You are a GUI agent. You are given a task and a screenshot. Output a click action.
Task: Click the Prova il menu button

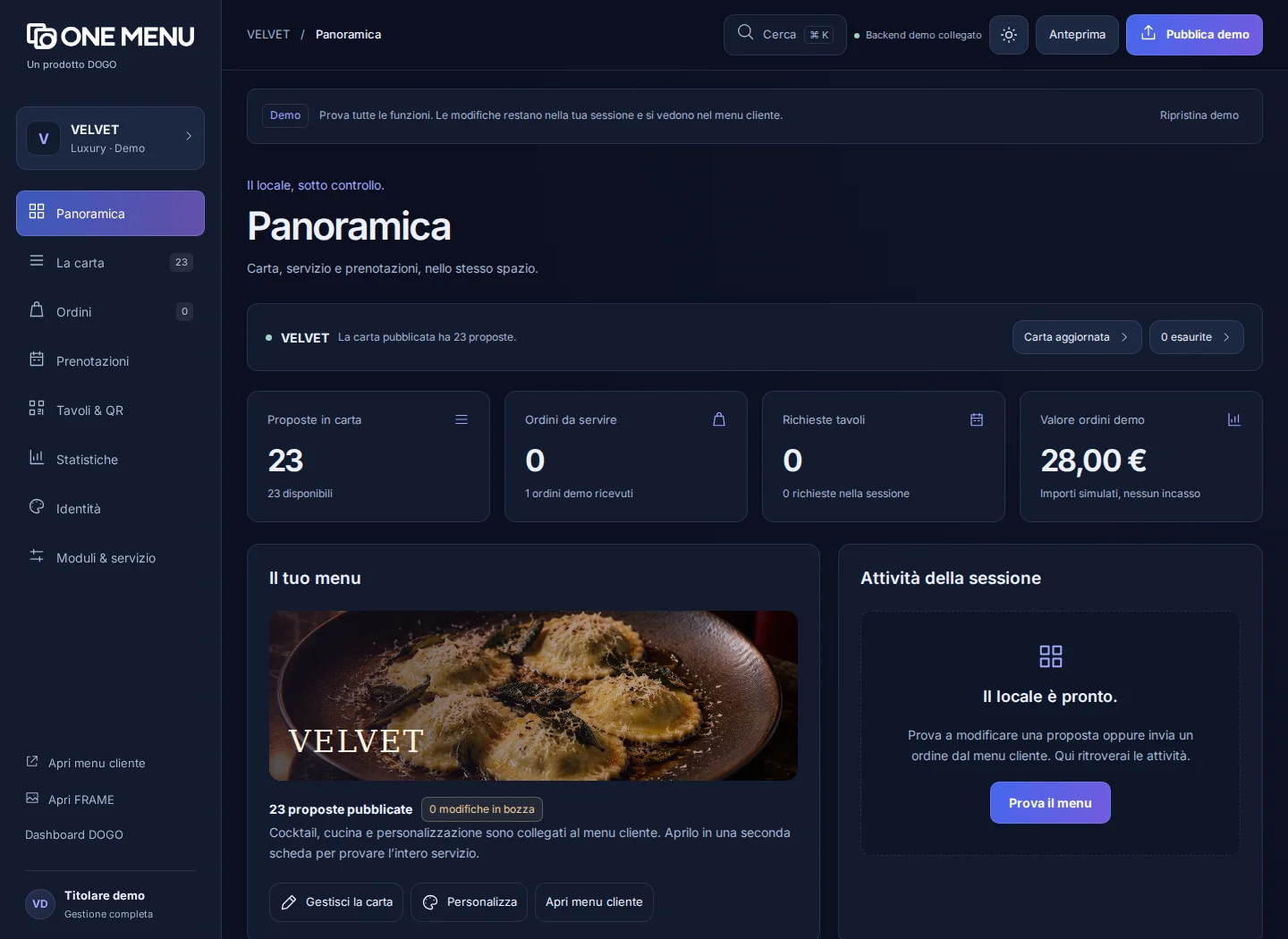point(1050,803)
